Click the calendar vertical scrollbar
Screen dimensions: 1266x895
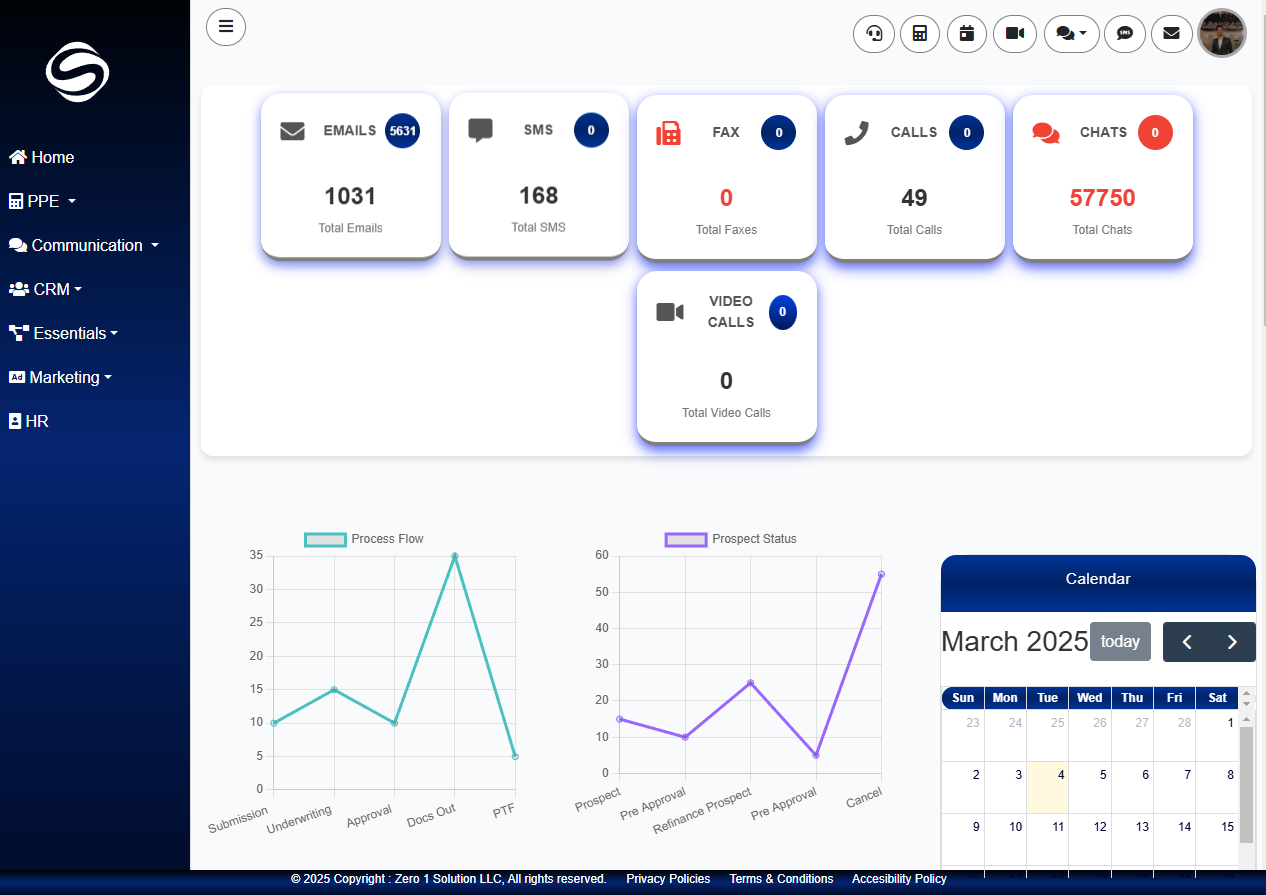[1246, 780]
